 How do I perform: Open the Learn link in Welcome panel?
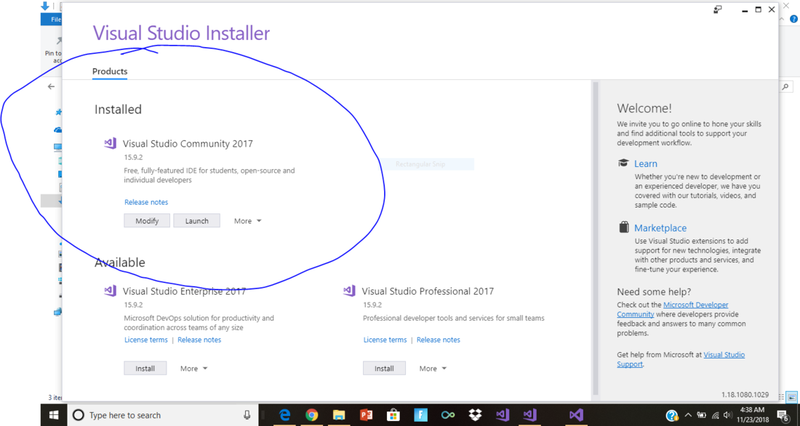tap(645, 164)
